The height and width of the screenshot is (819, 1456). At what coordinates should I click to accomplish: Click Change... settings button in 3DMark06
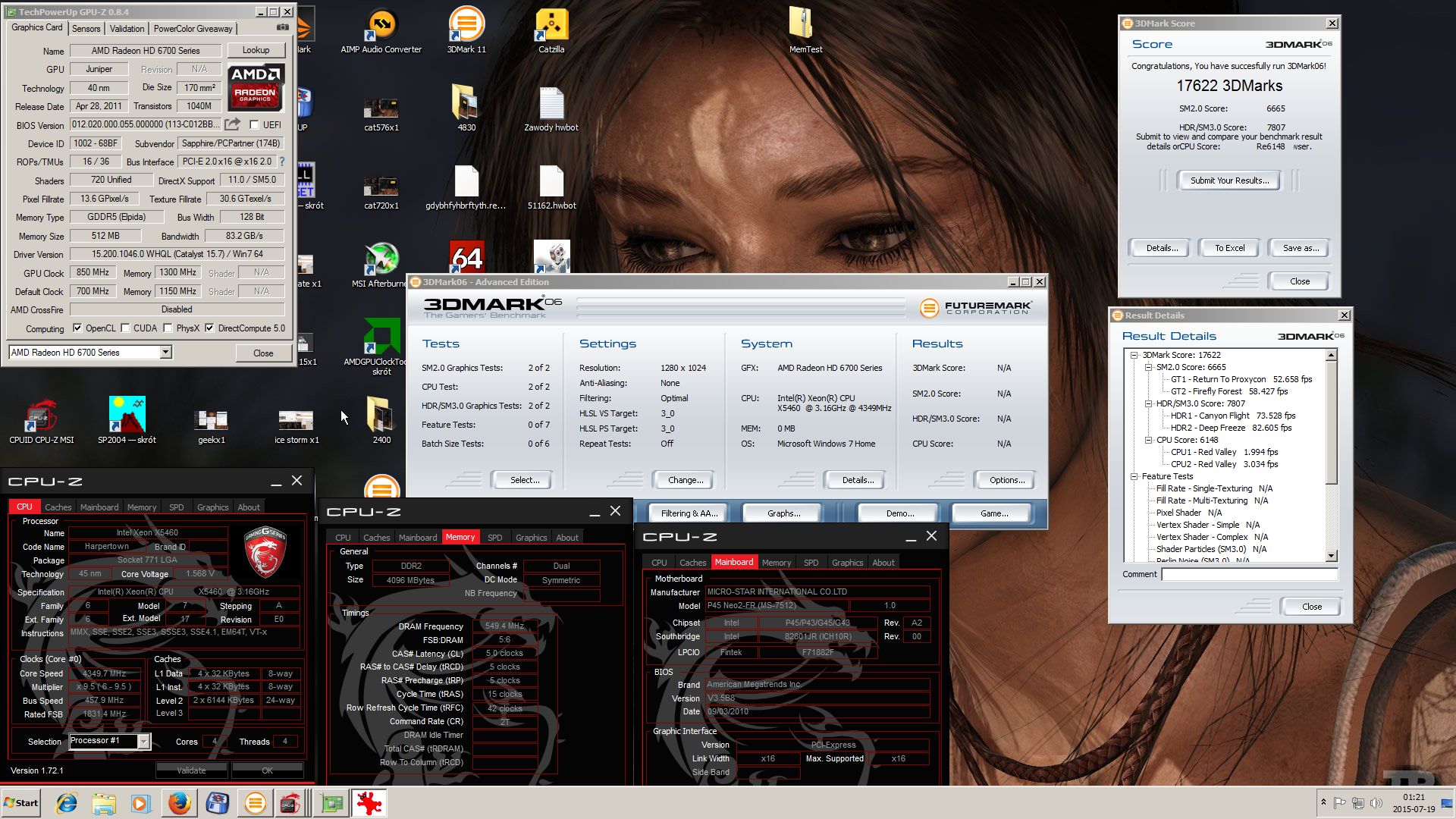(686, 480)
